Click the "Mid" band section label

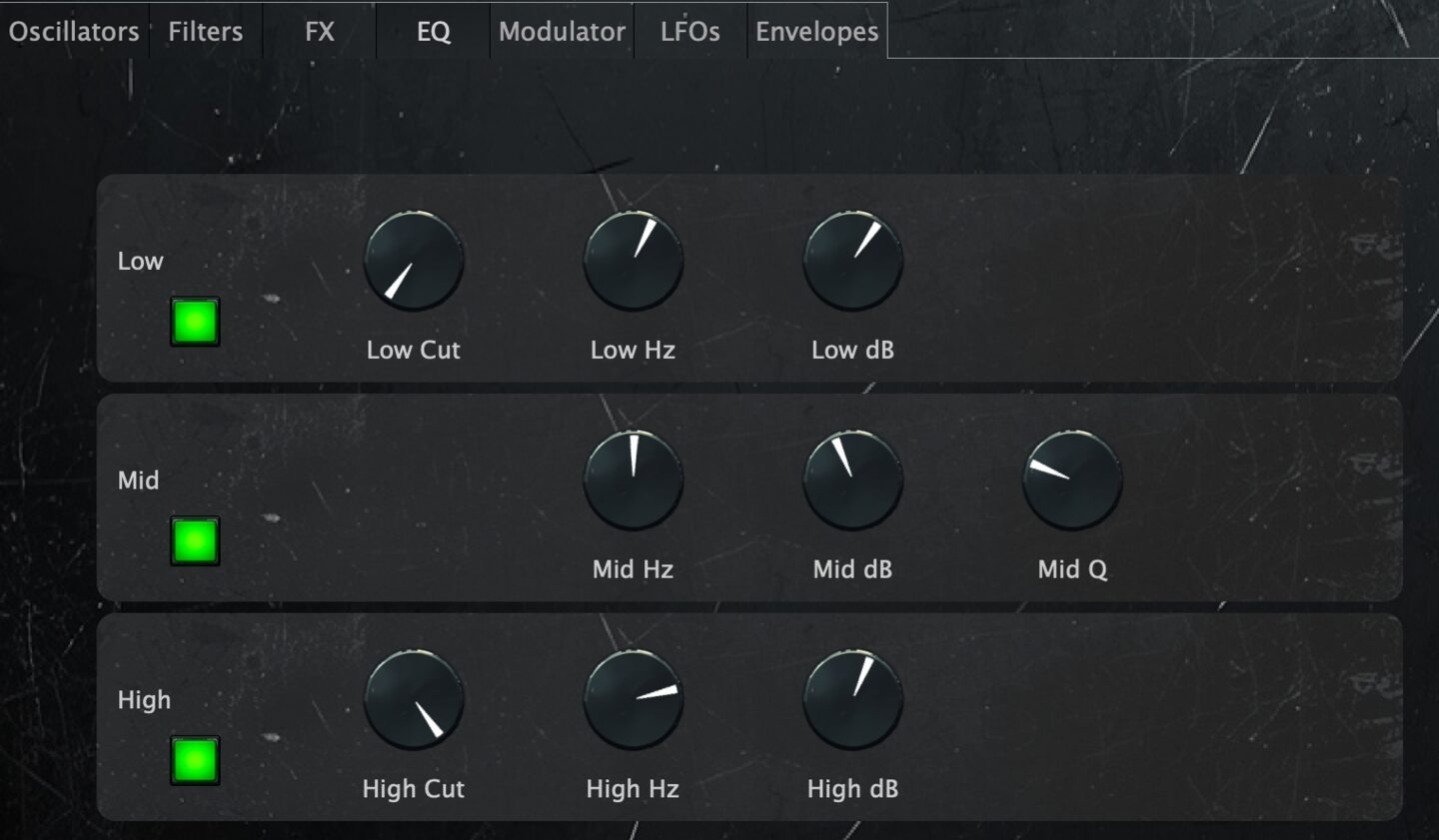click(139, 480)
